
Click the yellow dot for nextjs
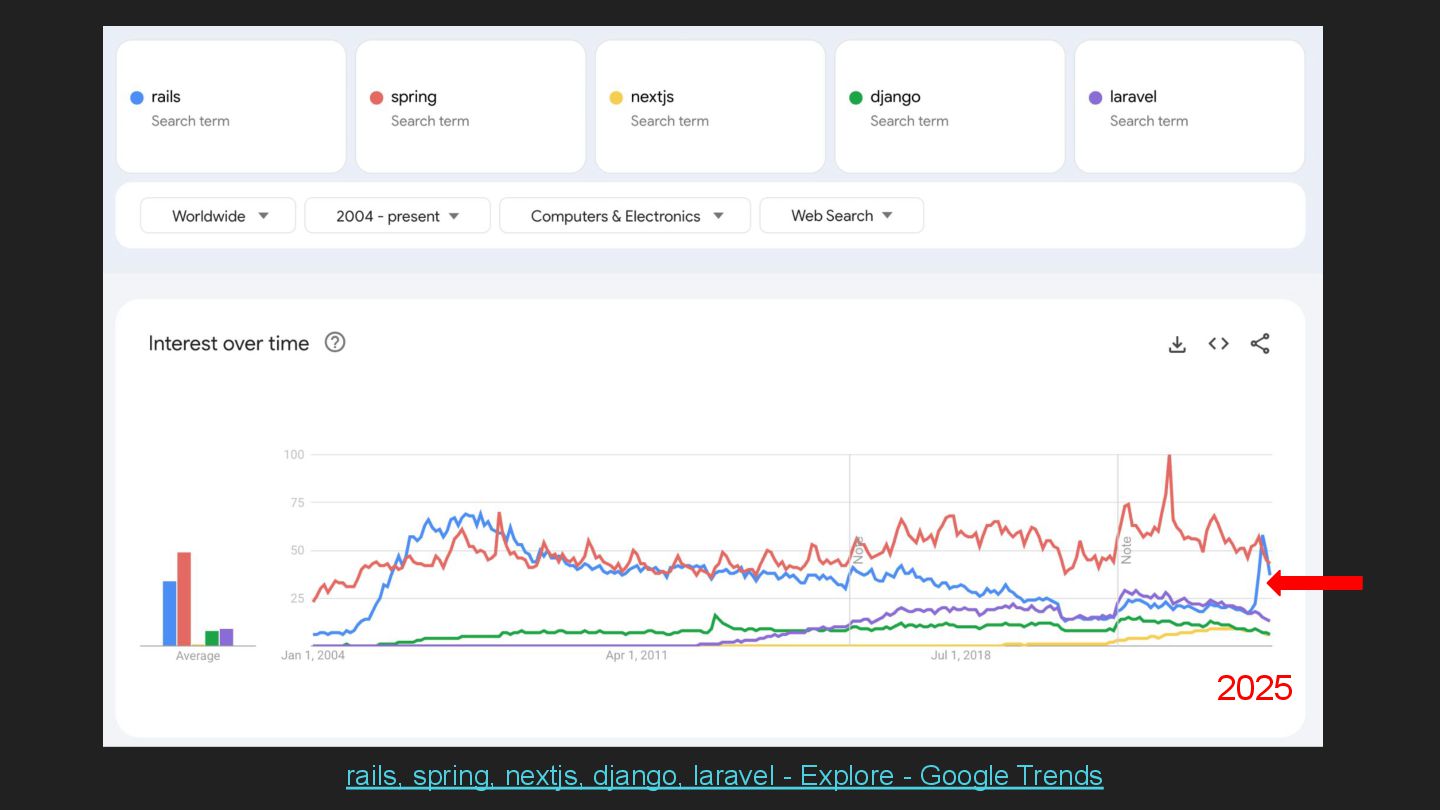point(616,98)
